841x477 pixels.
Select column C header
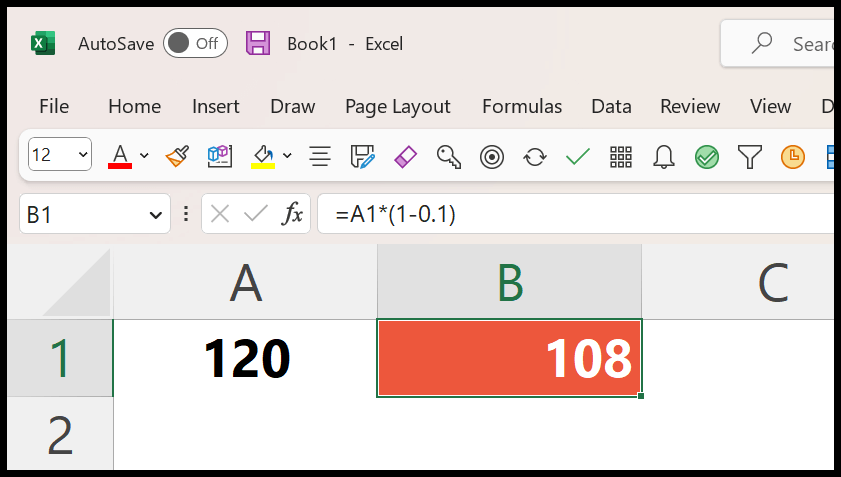738,282
